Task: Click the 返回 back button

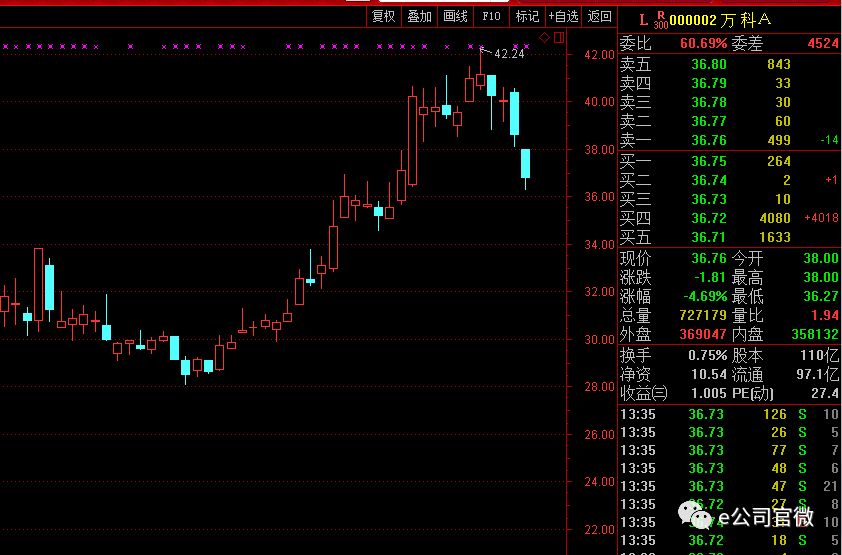Action: (x=599, y=17)
